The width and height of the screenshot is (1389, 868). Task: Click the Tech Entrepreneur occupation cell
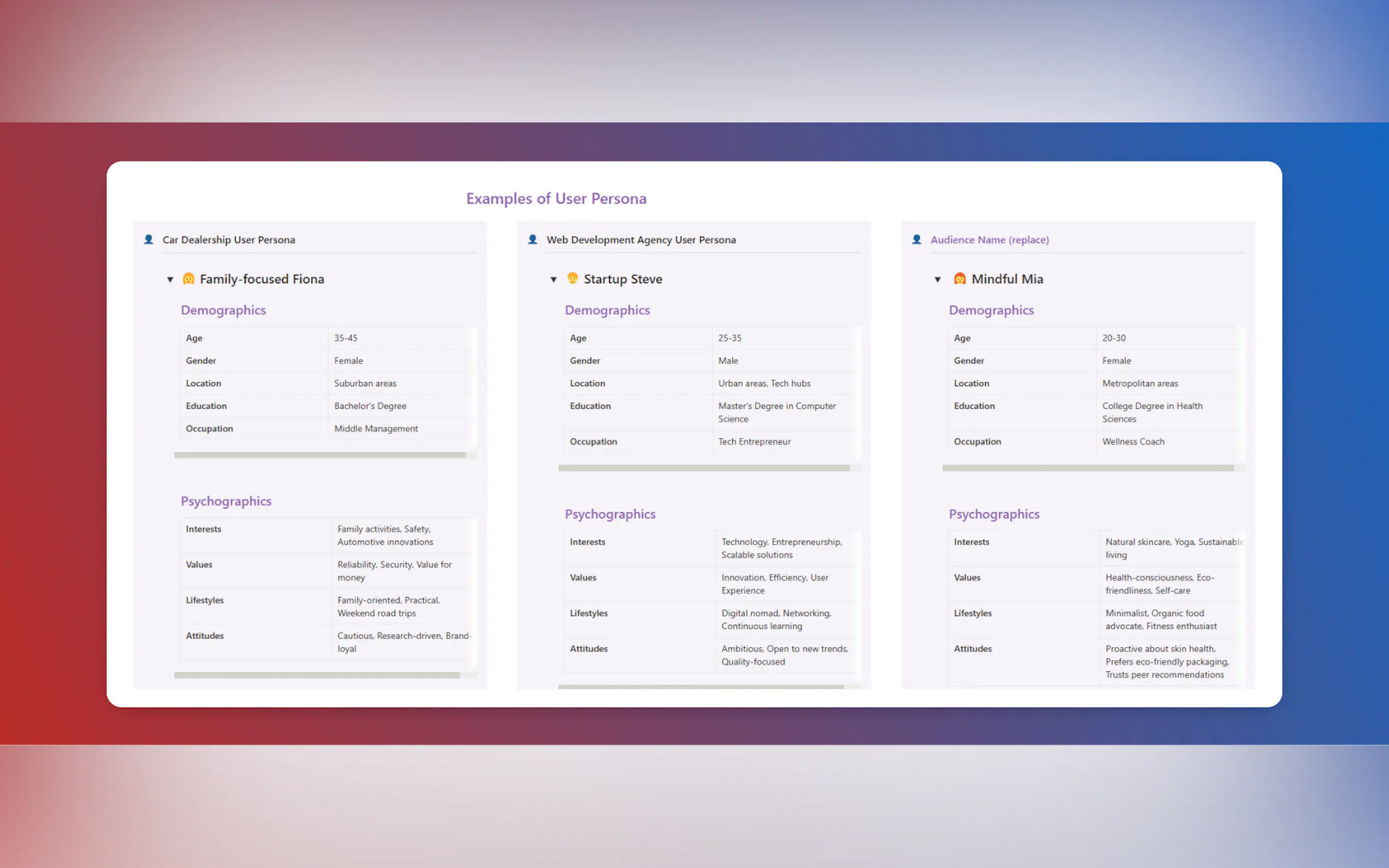coord(754,442)
